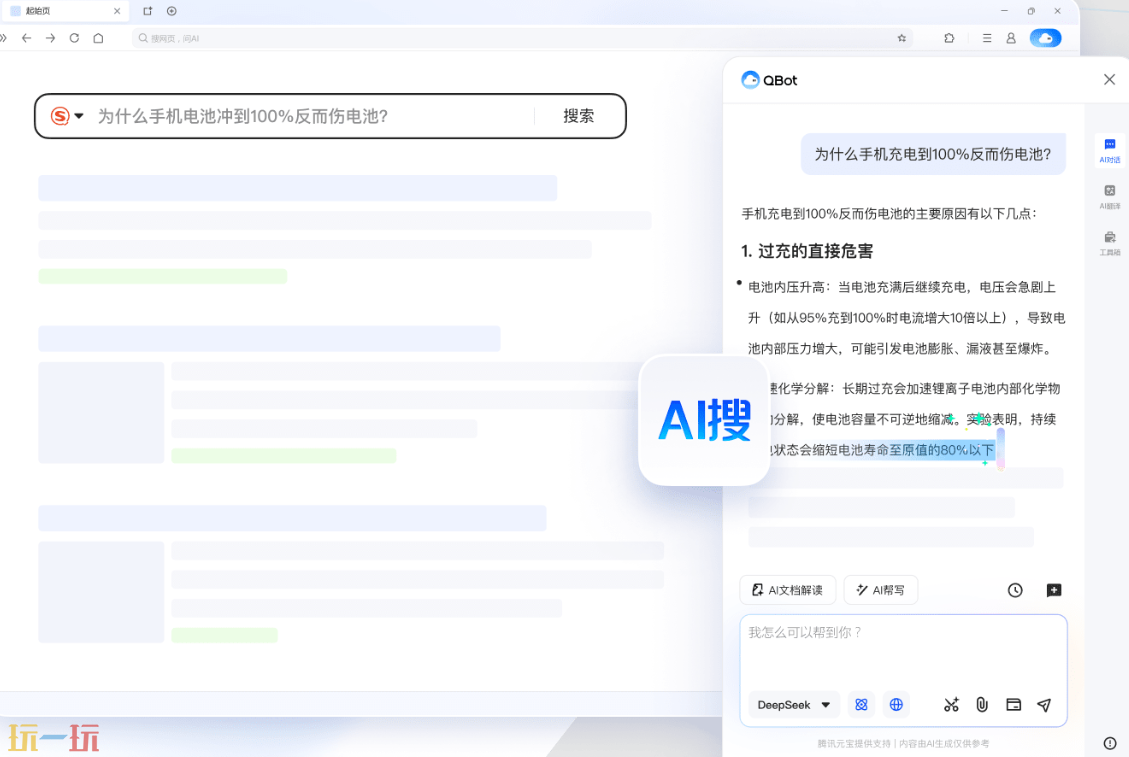1129x757 pixels.
Task: Toggle web search globe icon
Action: pos(896,705)
